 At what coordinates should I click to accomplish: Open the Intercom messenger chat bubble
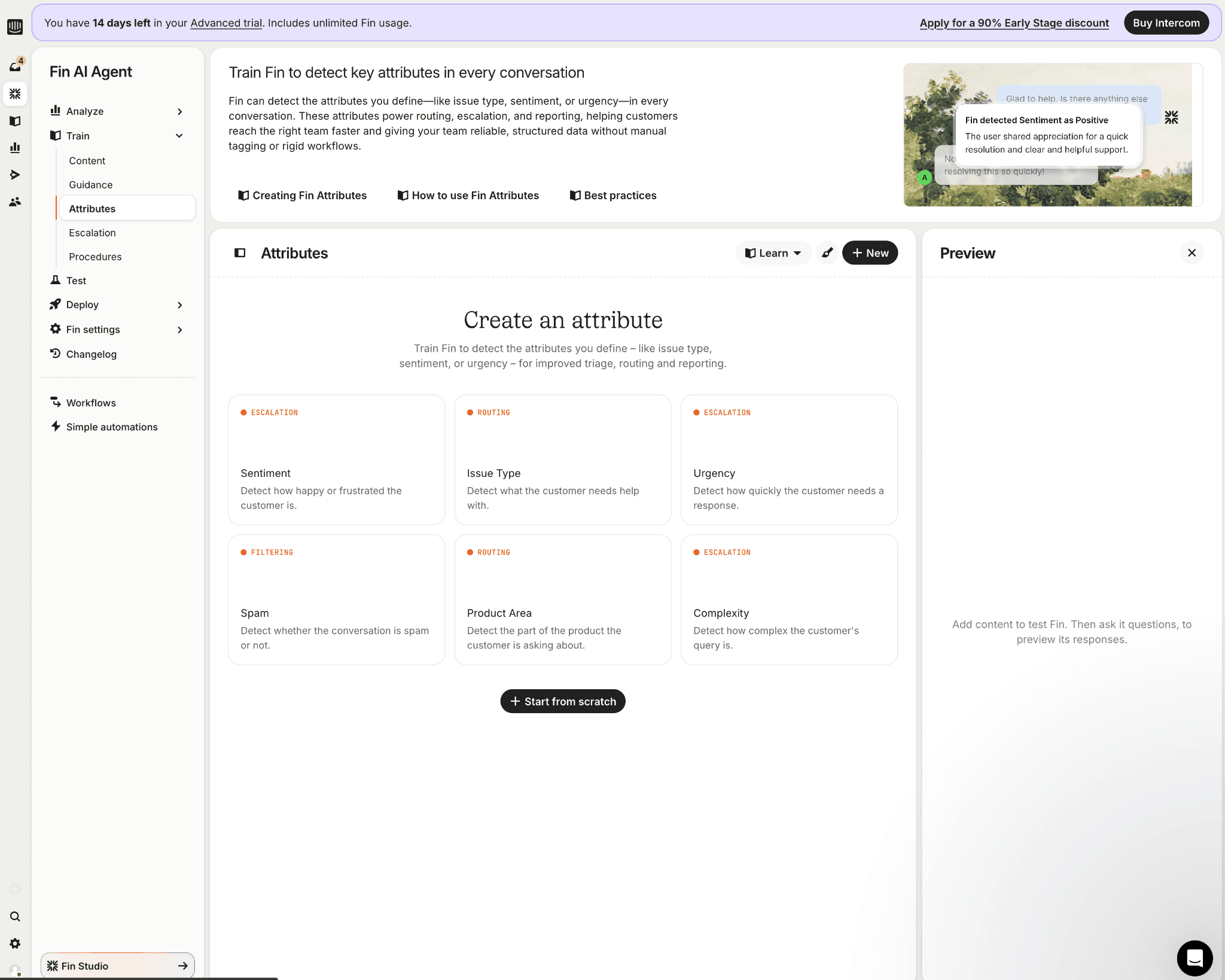tap(1194, 958)
